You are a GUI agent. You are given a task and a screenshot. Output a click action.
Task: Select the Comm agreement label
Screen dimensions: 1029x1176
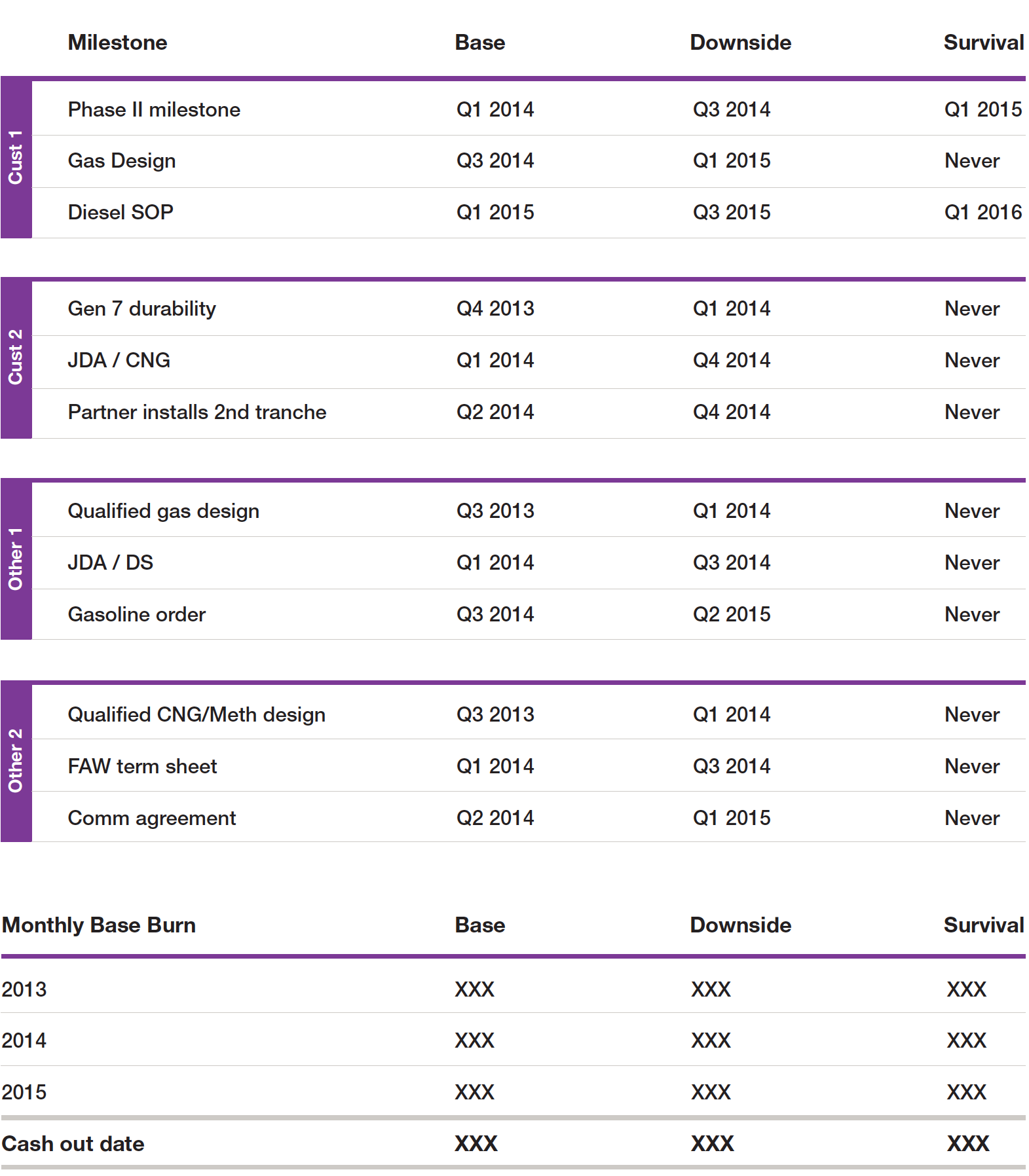[152, 818]
